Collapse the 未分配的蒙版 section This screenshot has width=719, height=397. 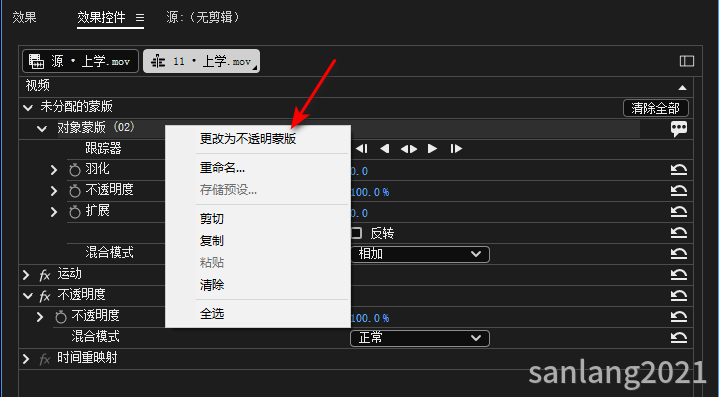pos(28,108)
